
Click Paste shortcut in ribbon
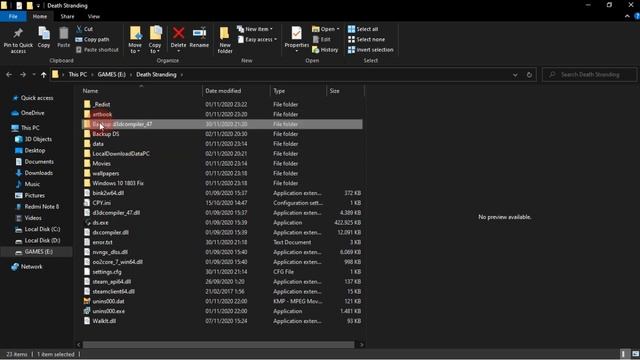click(97, 50)
